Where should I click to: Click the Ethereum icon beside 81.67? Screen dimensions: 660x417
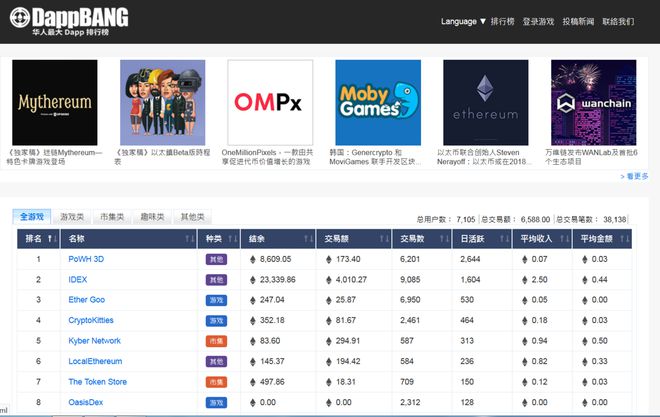coord(329,321)
